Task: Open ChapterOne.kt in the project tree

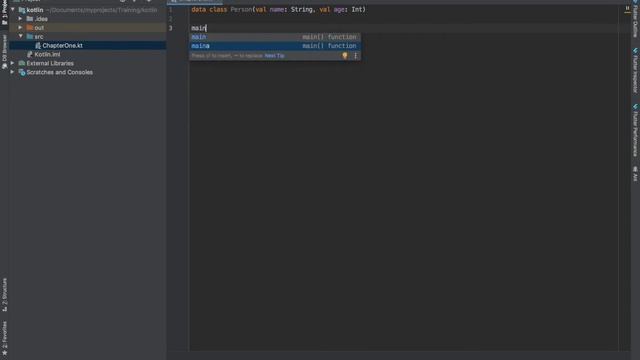Action: [x=62, y=46]
